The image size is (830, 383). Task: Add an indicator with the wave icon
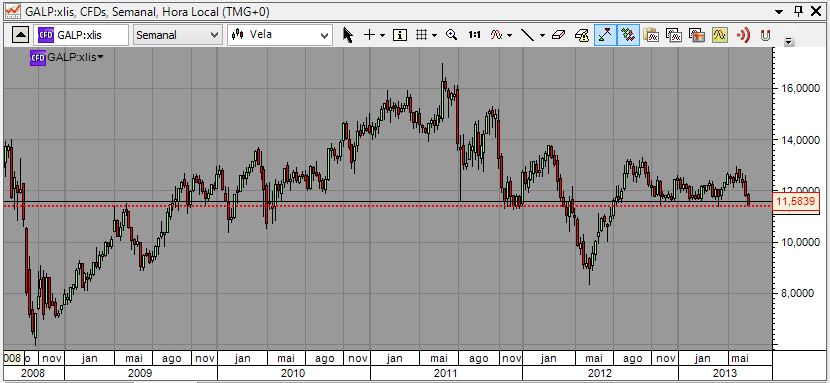click(497, 35)
